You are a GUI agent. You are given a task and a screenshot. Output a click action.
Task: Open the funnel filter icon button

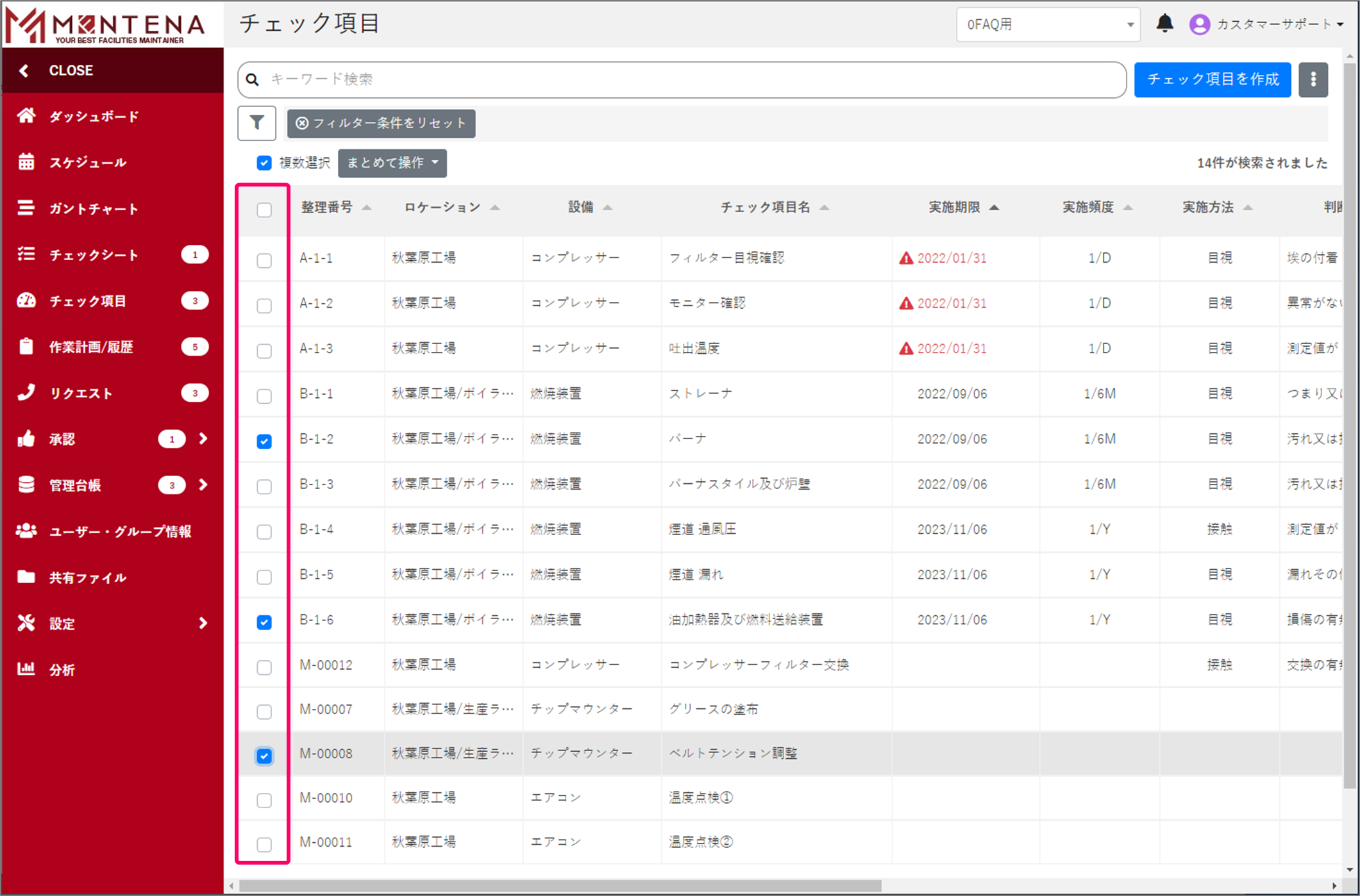point(256,122)
